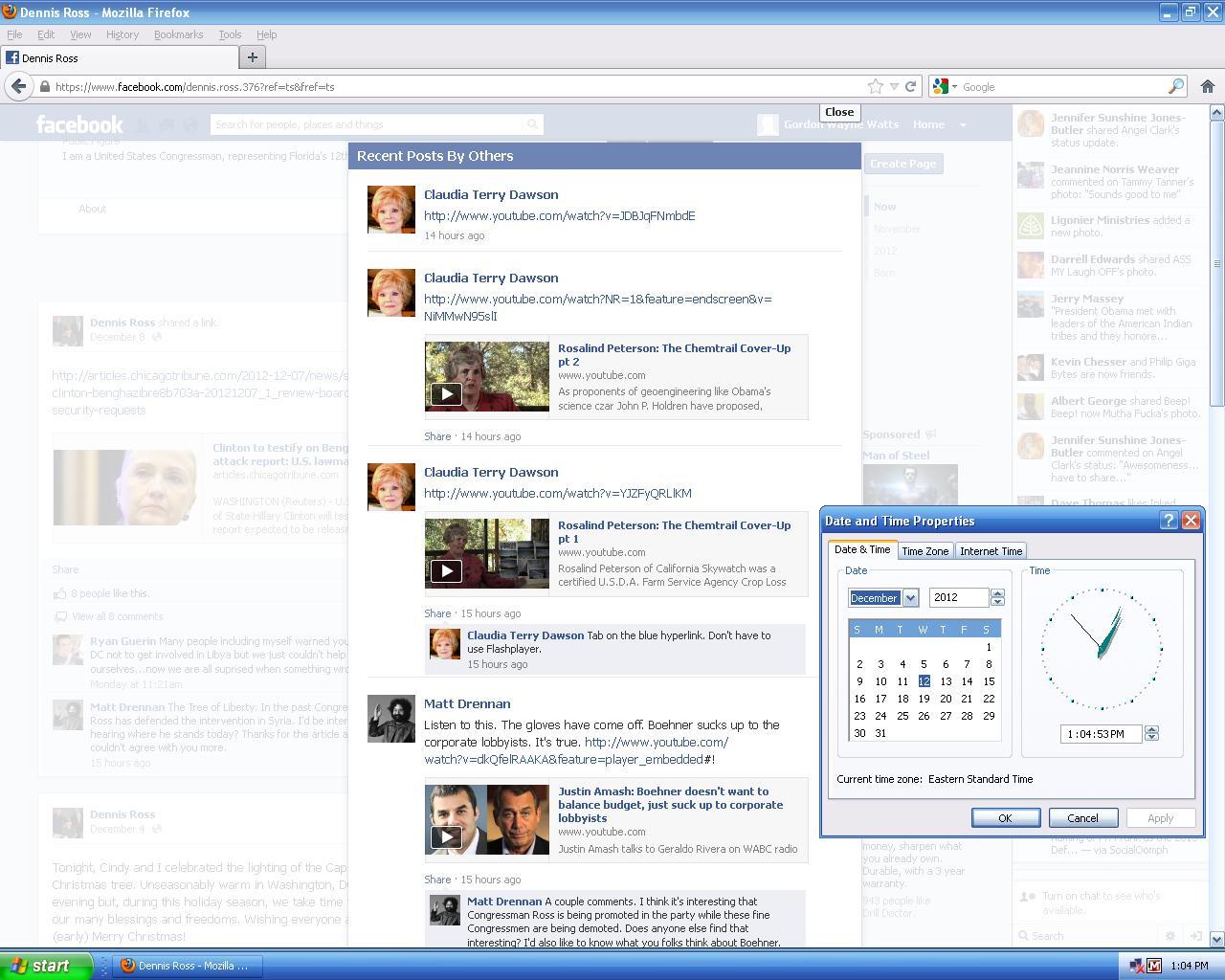Increase the year with the up stepper arrow
1225x980 pixels.
click(997, 593)
